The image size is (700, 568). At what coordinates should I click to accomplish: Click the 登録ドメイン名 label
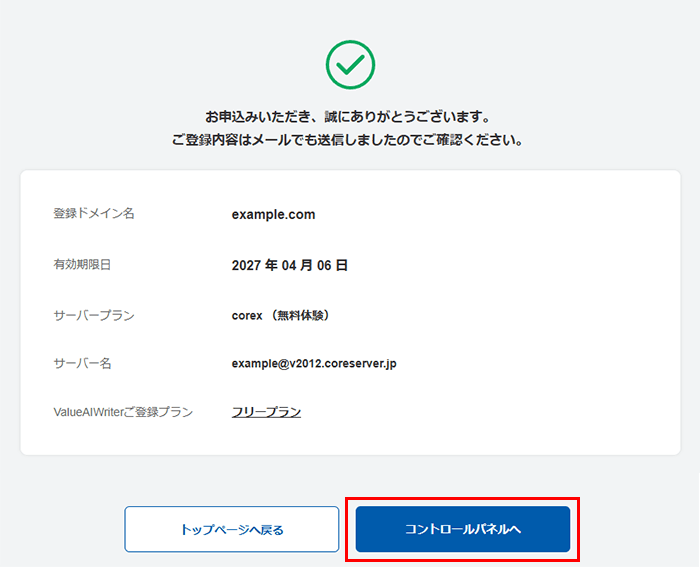point(94,214)
